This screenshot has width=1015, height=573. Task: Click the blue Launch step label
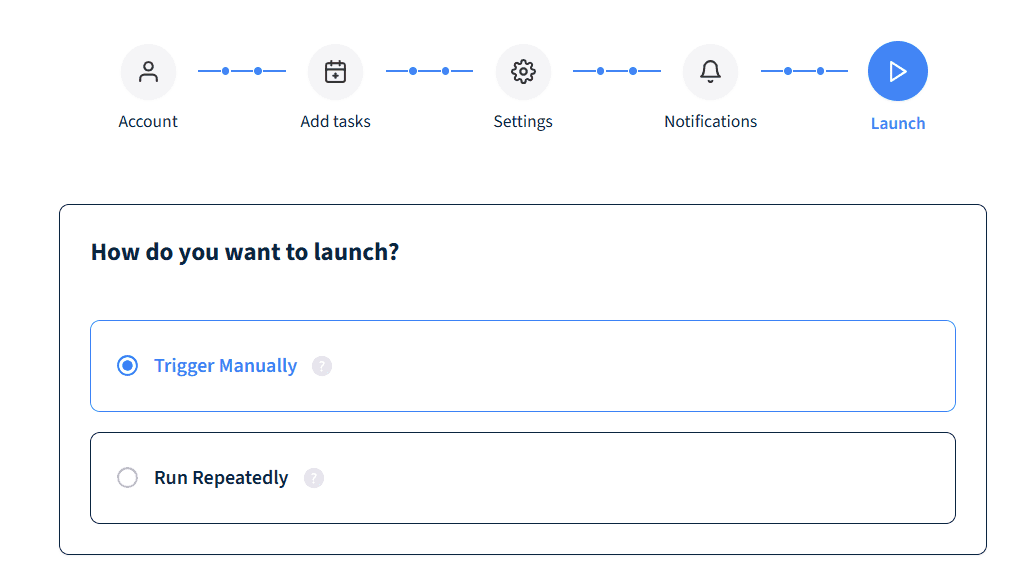(898, 124)
